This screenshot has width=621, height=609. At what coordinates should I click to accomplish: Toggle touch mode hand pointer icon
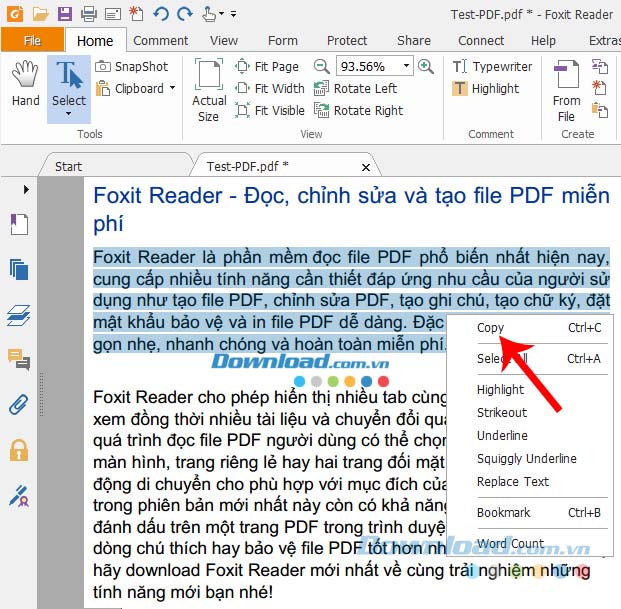209,14
